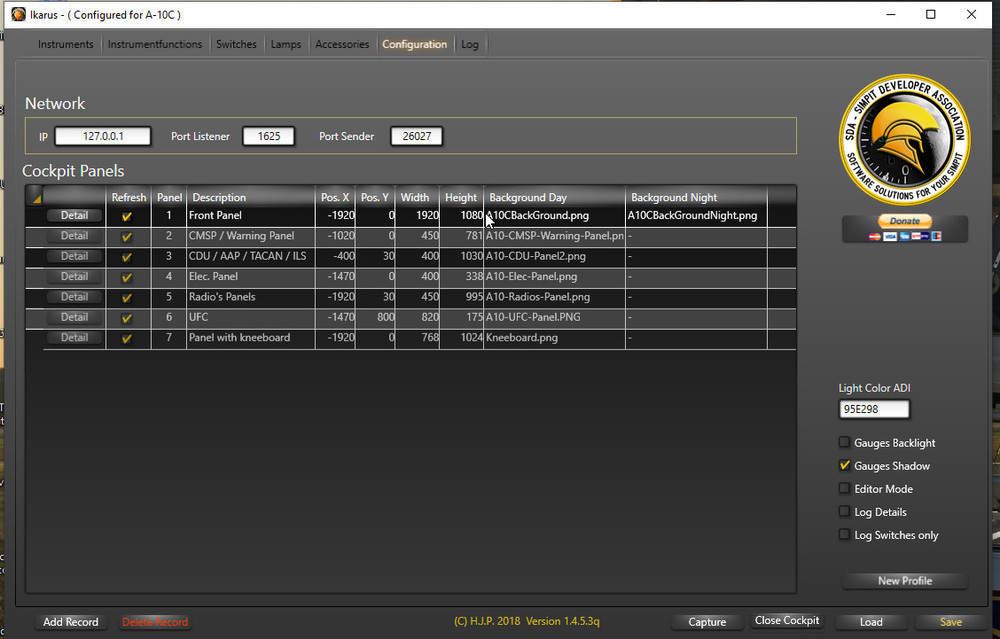Open the Instruments tab
The height and width of the screenshot is (639, 1000).
click(x=66, y=44)
